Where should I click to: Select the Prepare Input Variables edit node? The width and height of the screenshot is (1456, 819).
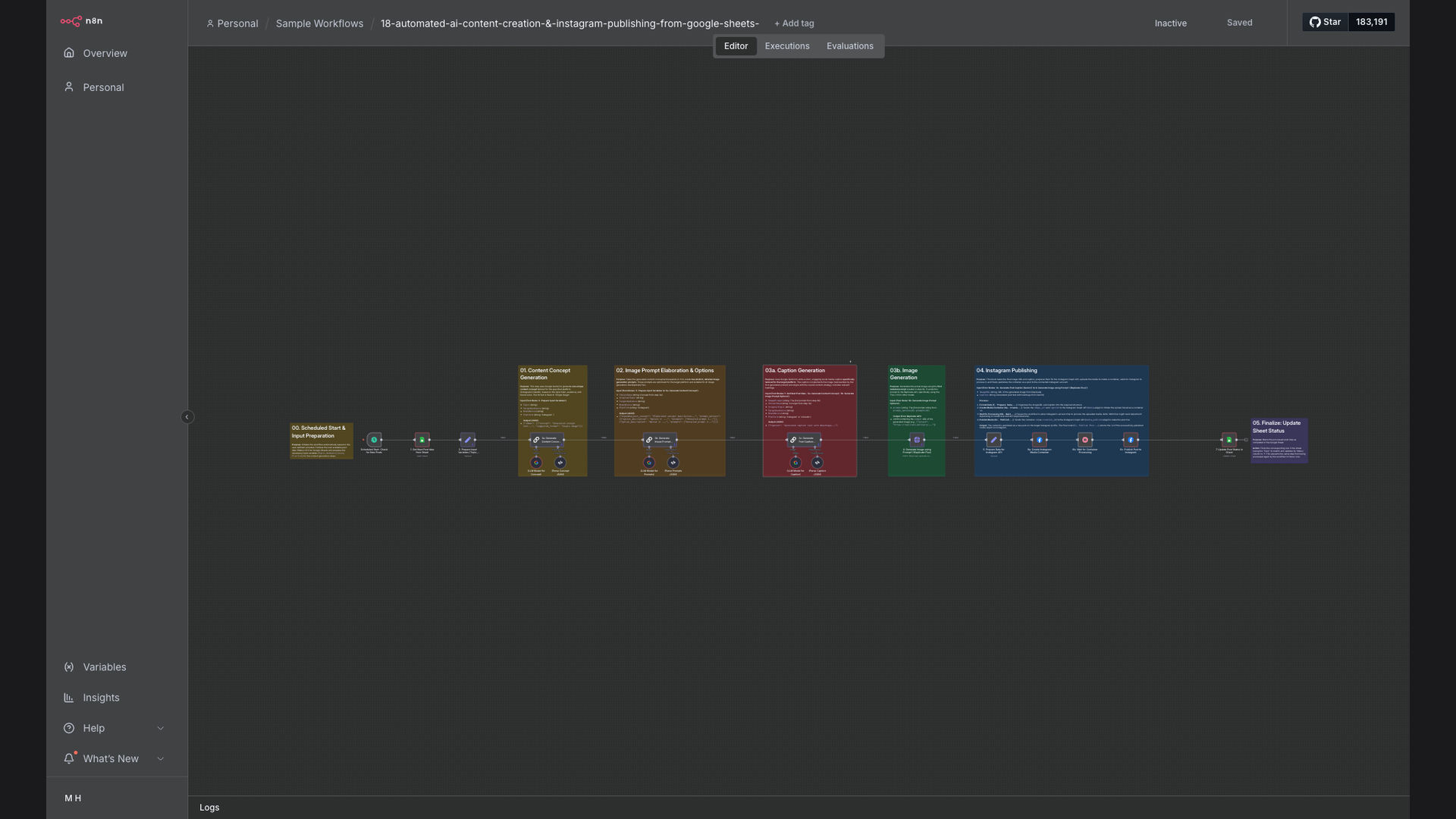[x=468, y=440]
